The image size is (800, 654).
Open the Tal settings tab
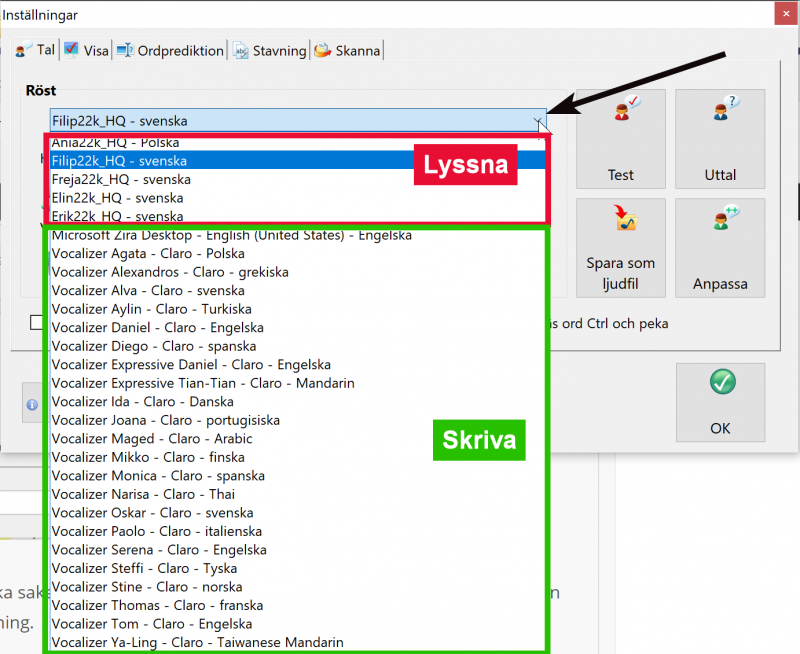[35, 50]
